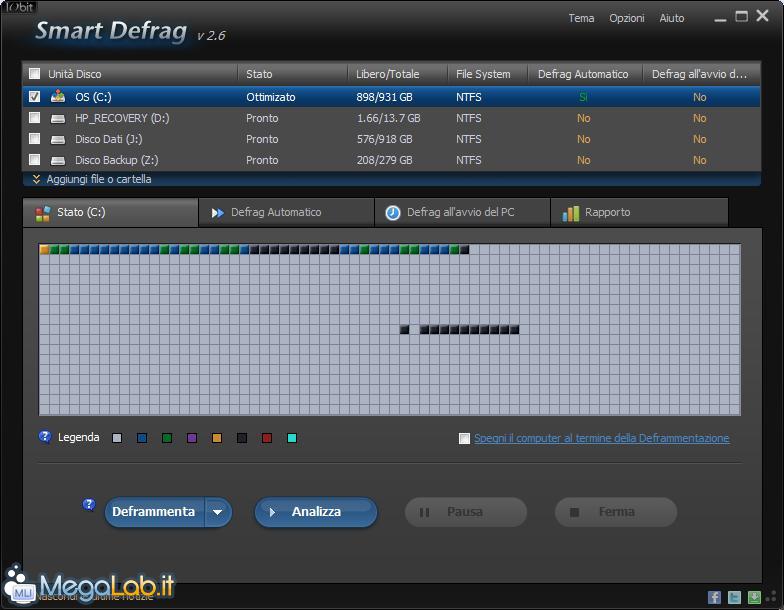Click the blue legend color swatch
This screenshot has width=784, height=610.
click(x=142, y=438)
